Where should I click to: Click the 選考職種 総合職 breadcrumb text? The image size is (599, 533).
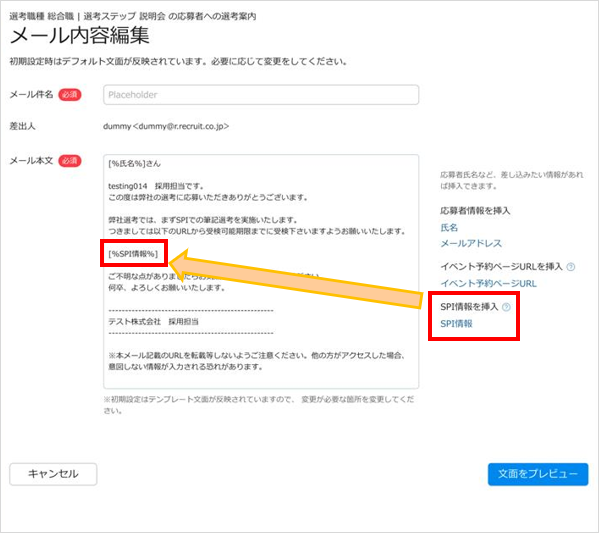coord(42,16)
